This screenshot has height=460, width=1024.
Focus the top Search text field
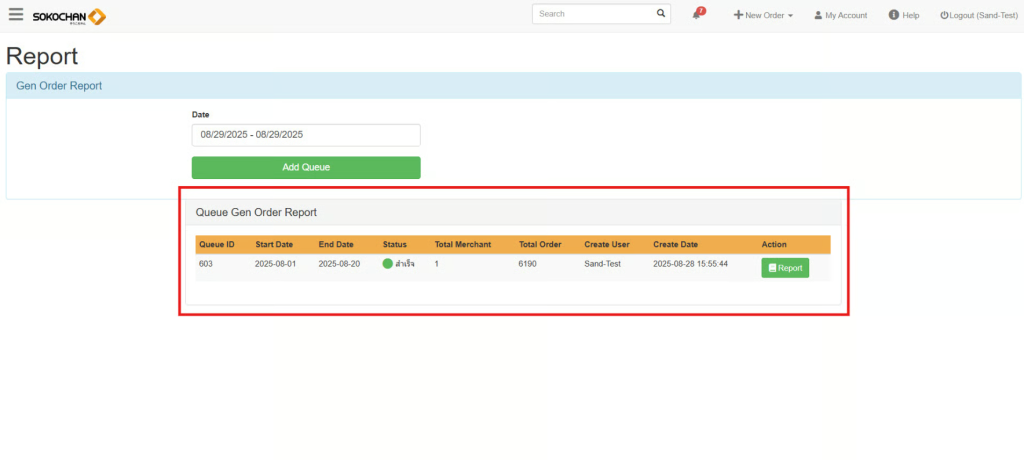(x=592, y=14)
